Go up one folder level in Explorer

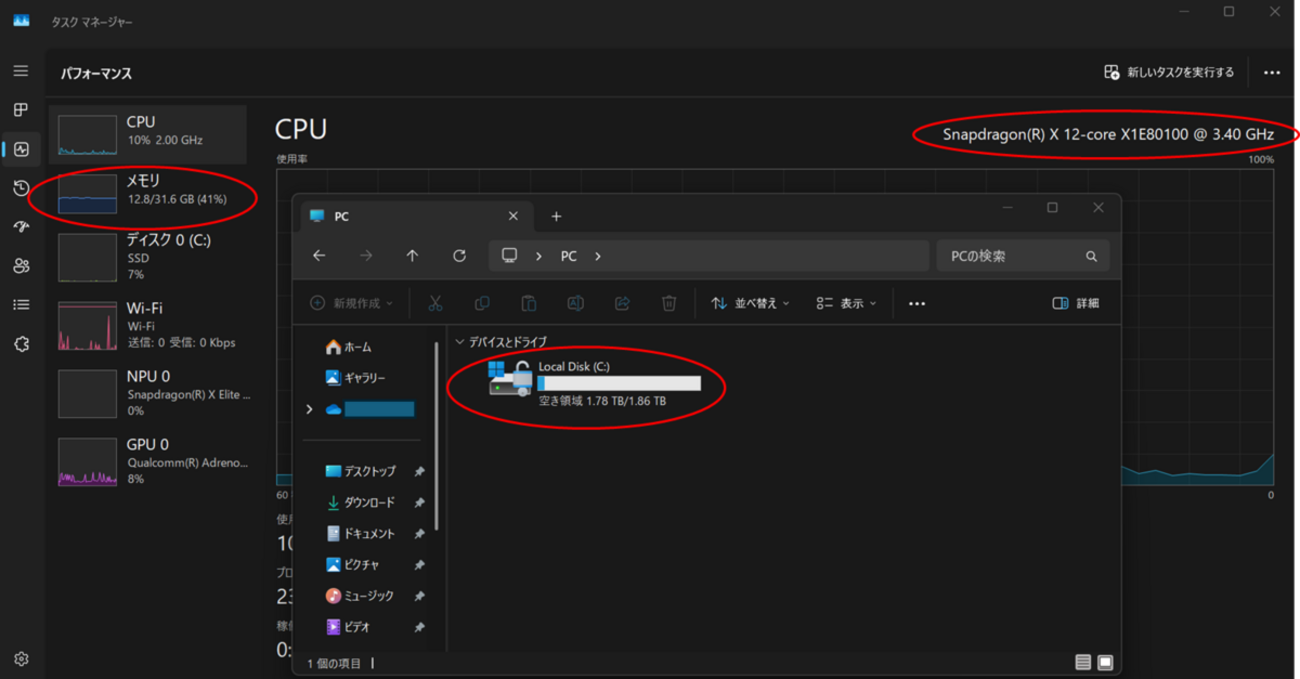tap(412, 256)
